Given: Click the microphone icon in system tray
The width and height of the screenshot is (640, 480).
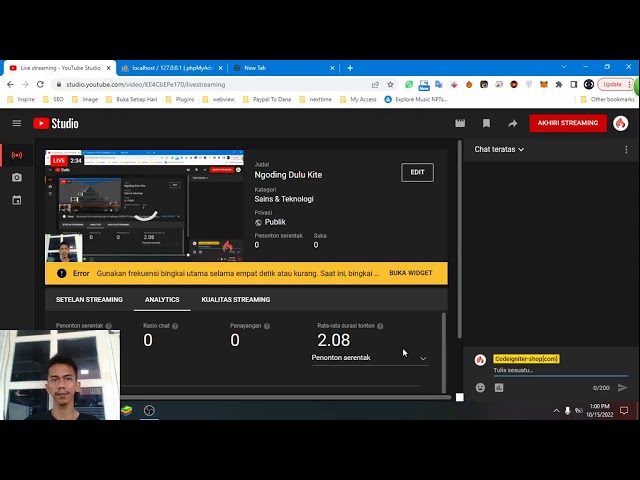Looking at the screenshot, I should (x=567, y=411).
